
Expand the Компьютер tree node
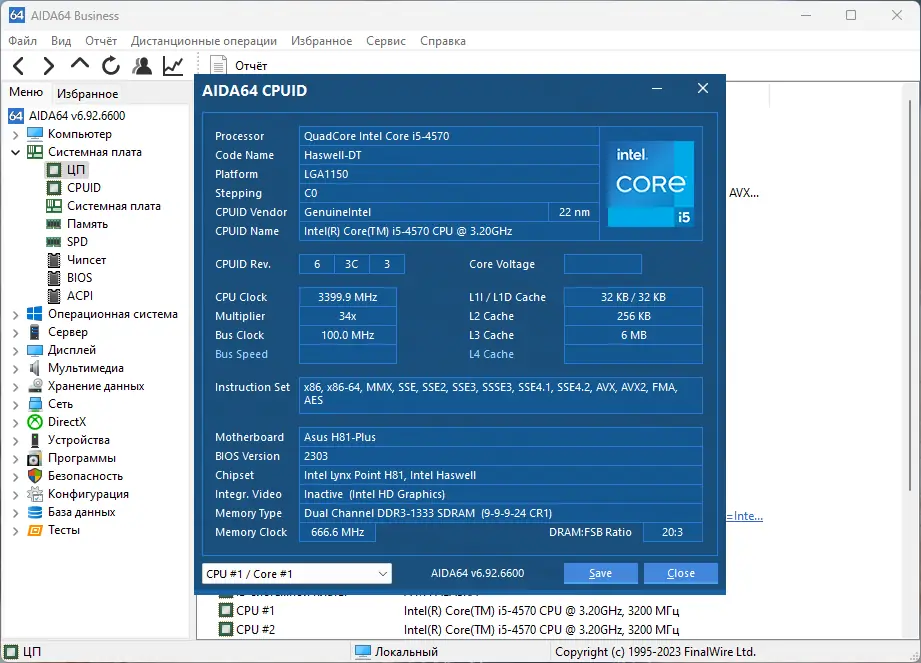click(x=15, y=134)
